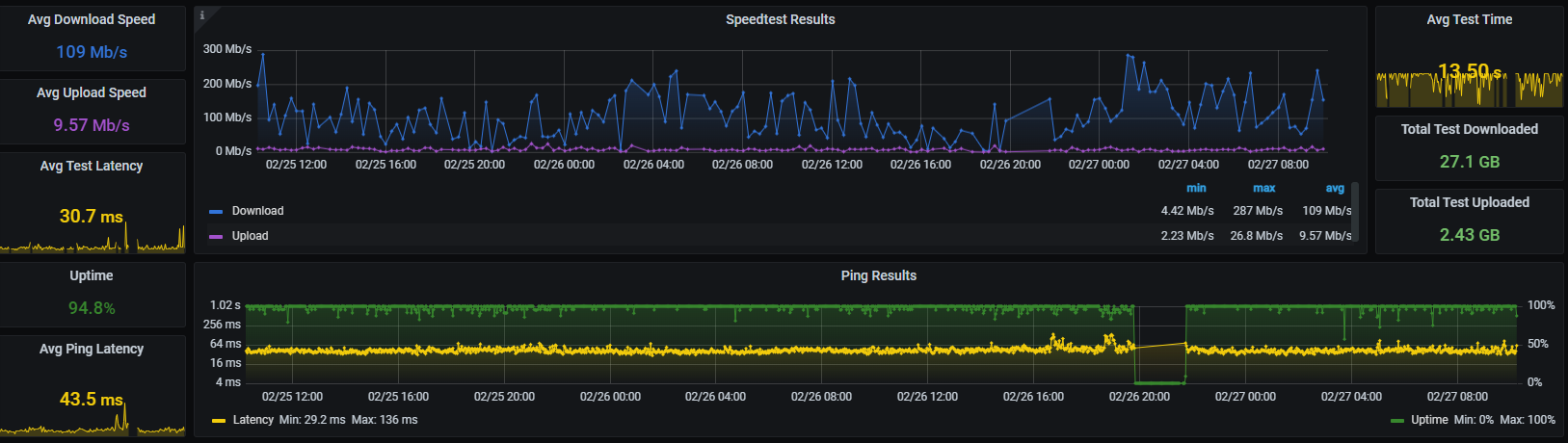
Task: Click the info icon on Speedtest Results panel
Action: [201, 14]
